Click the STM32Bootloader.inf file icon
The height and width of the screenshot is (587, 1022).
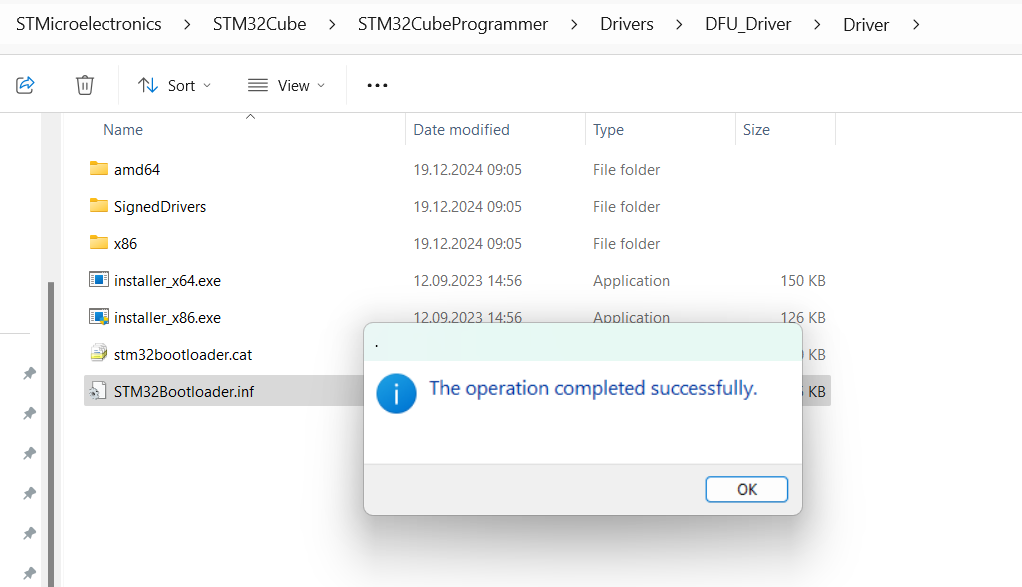[x=100, y=390]
